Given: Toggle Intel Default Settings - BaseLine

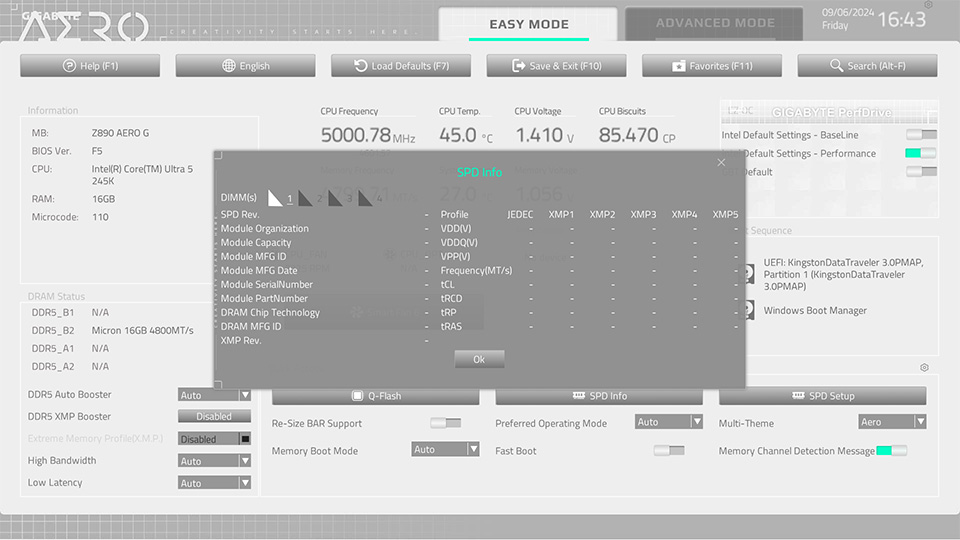Looking at the screenshot, I should [921, 135].
